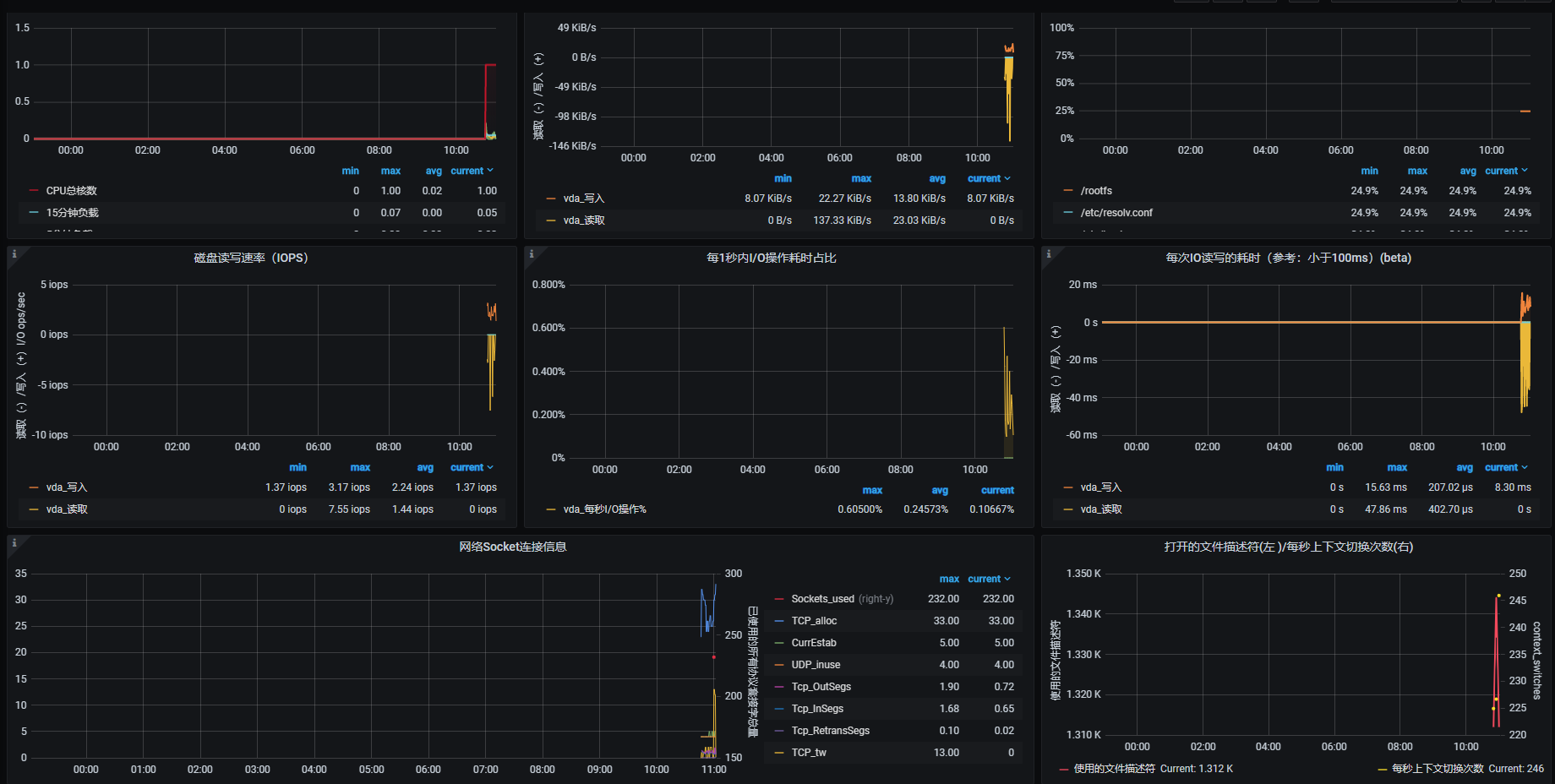
Task: Sort I/O耗时占比 legend by max column
Action: click(x=872, y=490)
